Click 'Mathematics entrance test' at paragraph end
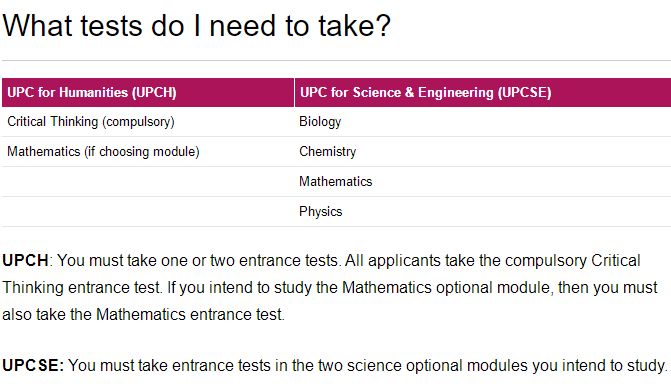 coord(189,315)
